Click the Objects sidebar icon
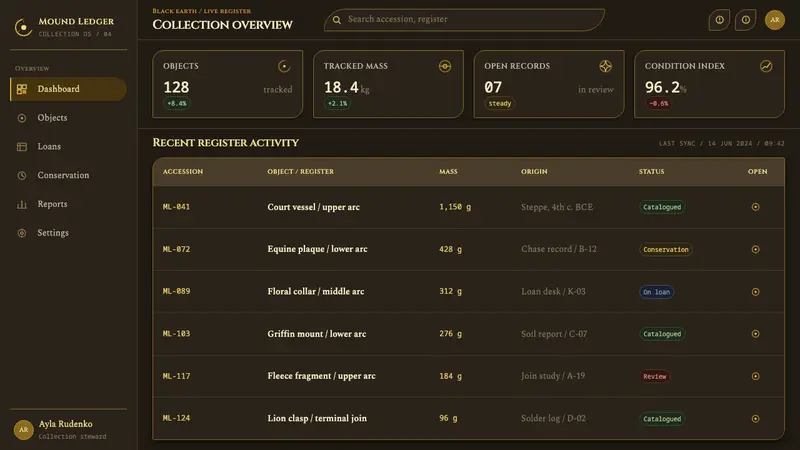Image resolution: width=800 pixels, height=450 pixels. [21, 118]
